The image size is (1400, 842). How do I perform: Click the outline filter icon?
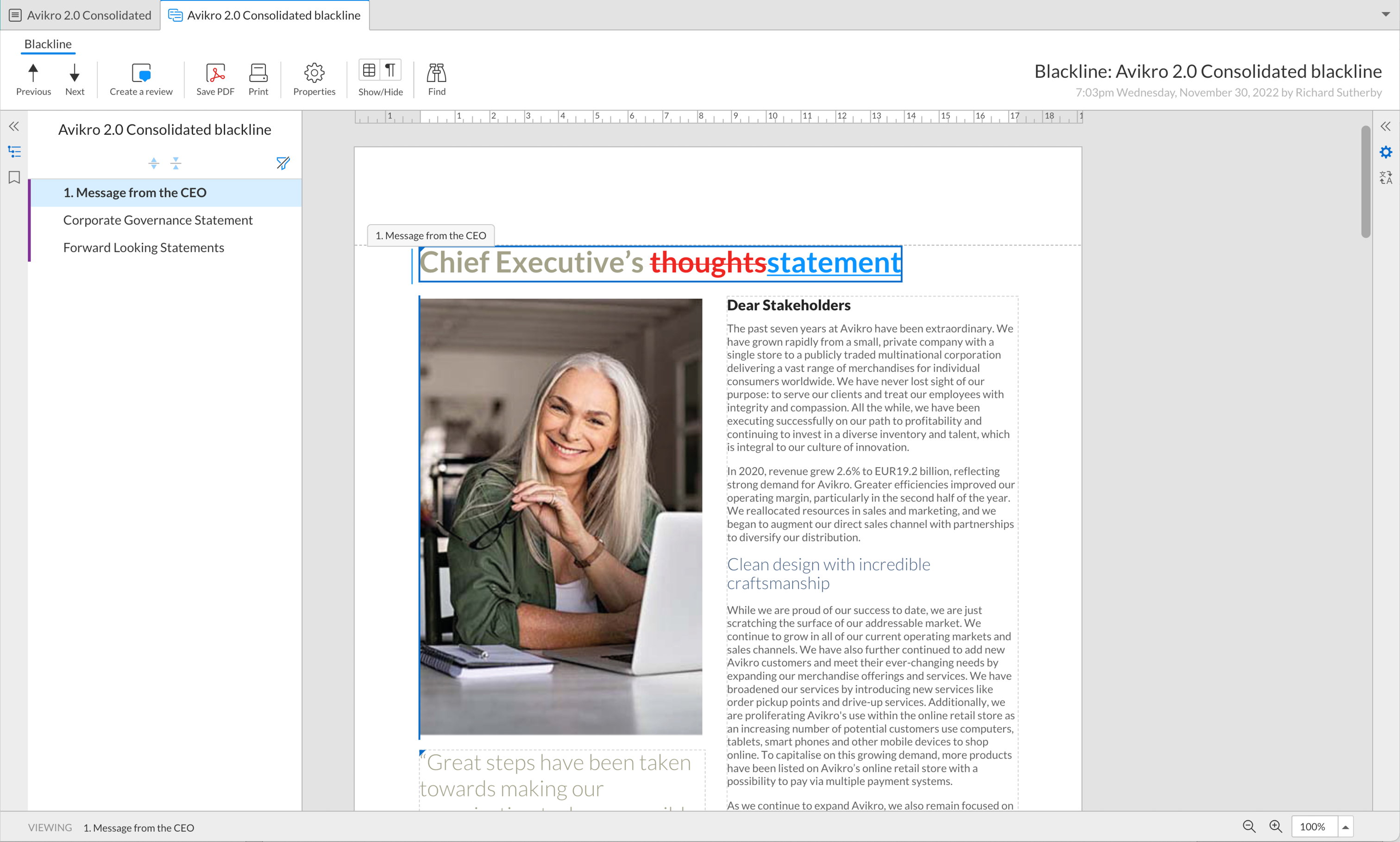coord(283,163)
